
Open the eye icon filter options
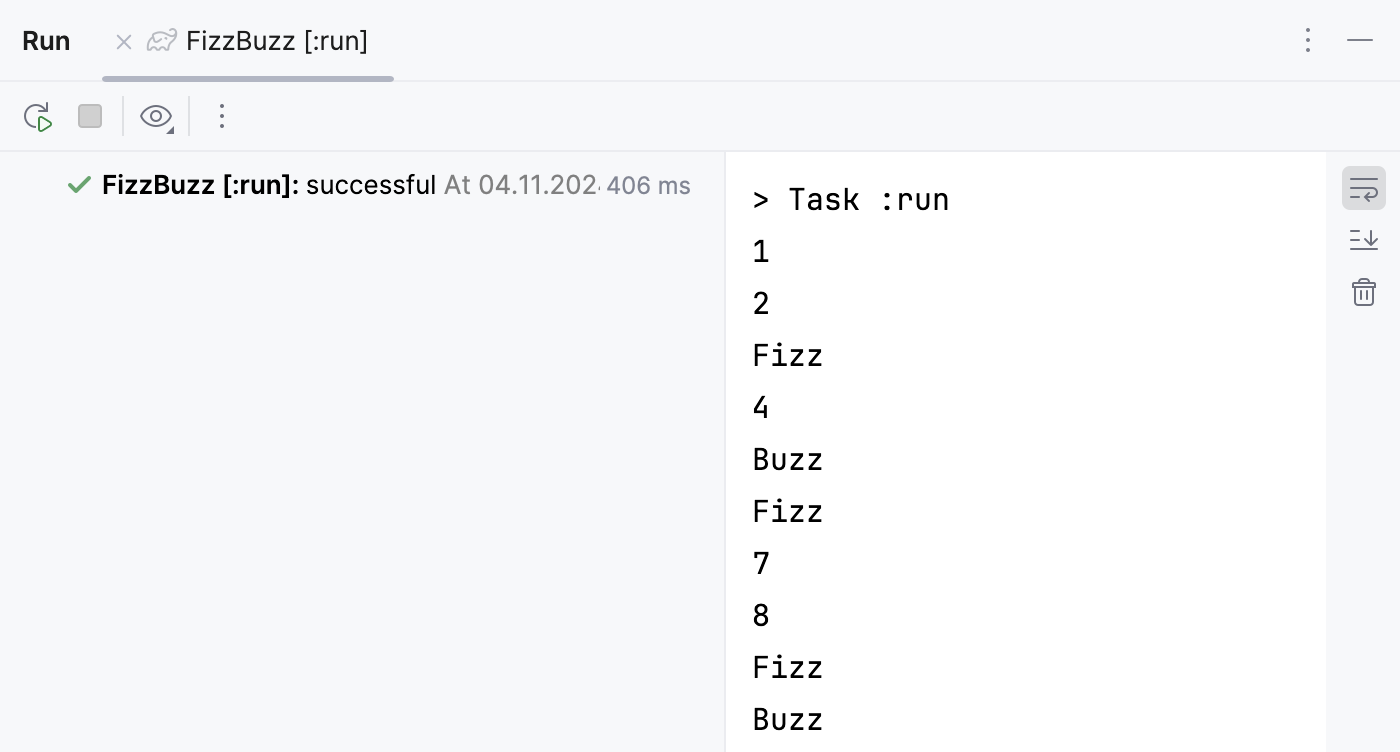pyautogui.click(x=155, y=117)
